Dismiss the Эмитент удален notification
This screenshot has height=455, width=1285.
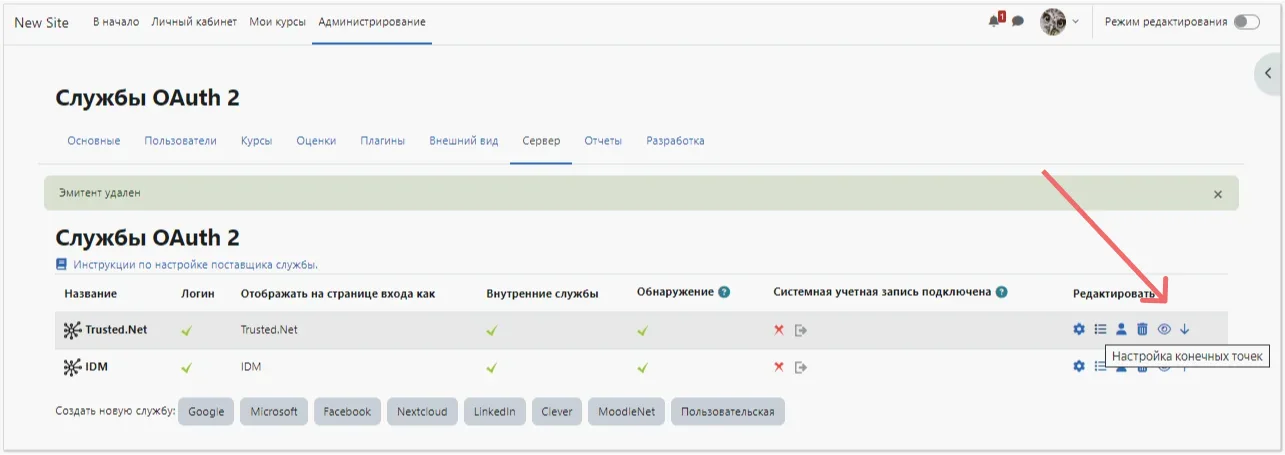pyautogui.click(x=1217, y=194)
